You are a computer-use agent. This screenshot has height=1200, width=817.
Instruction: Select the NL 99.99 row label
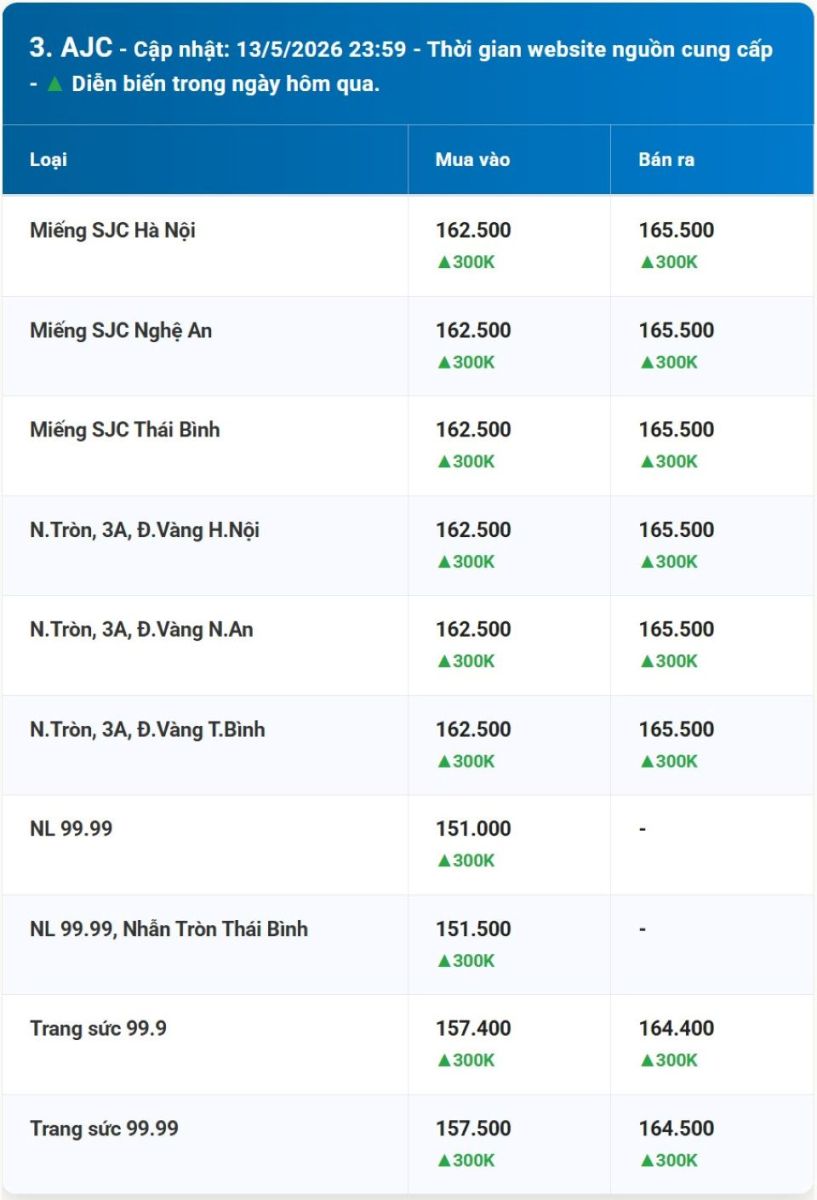(x=71, y=828)
